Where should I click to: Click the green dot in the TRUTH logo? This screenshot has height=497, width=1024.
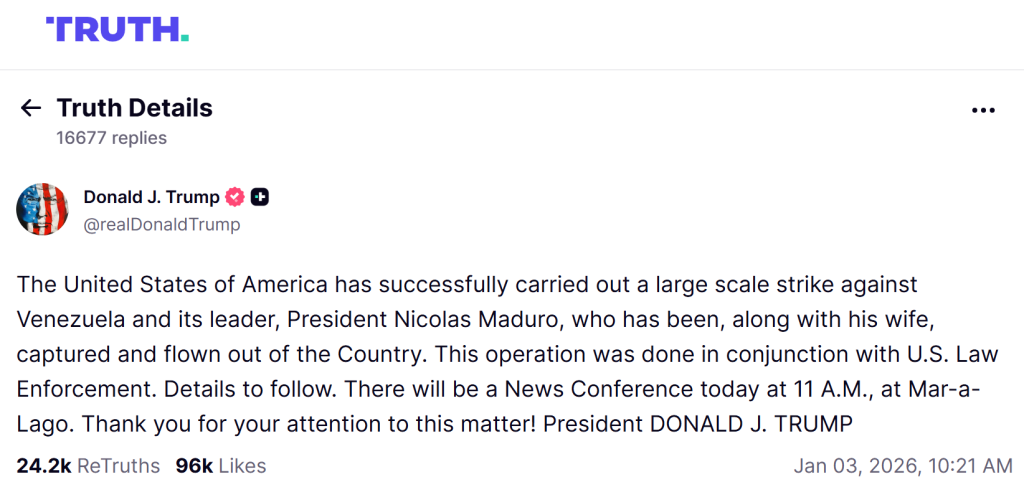pyautogui.click(x=184, y=38)
